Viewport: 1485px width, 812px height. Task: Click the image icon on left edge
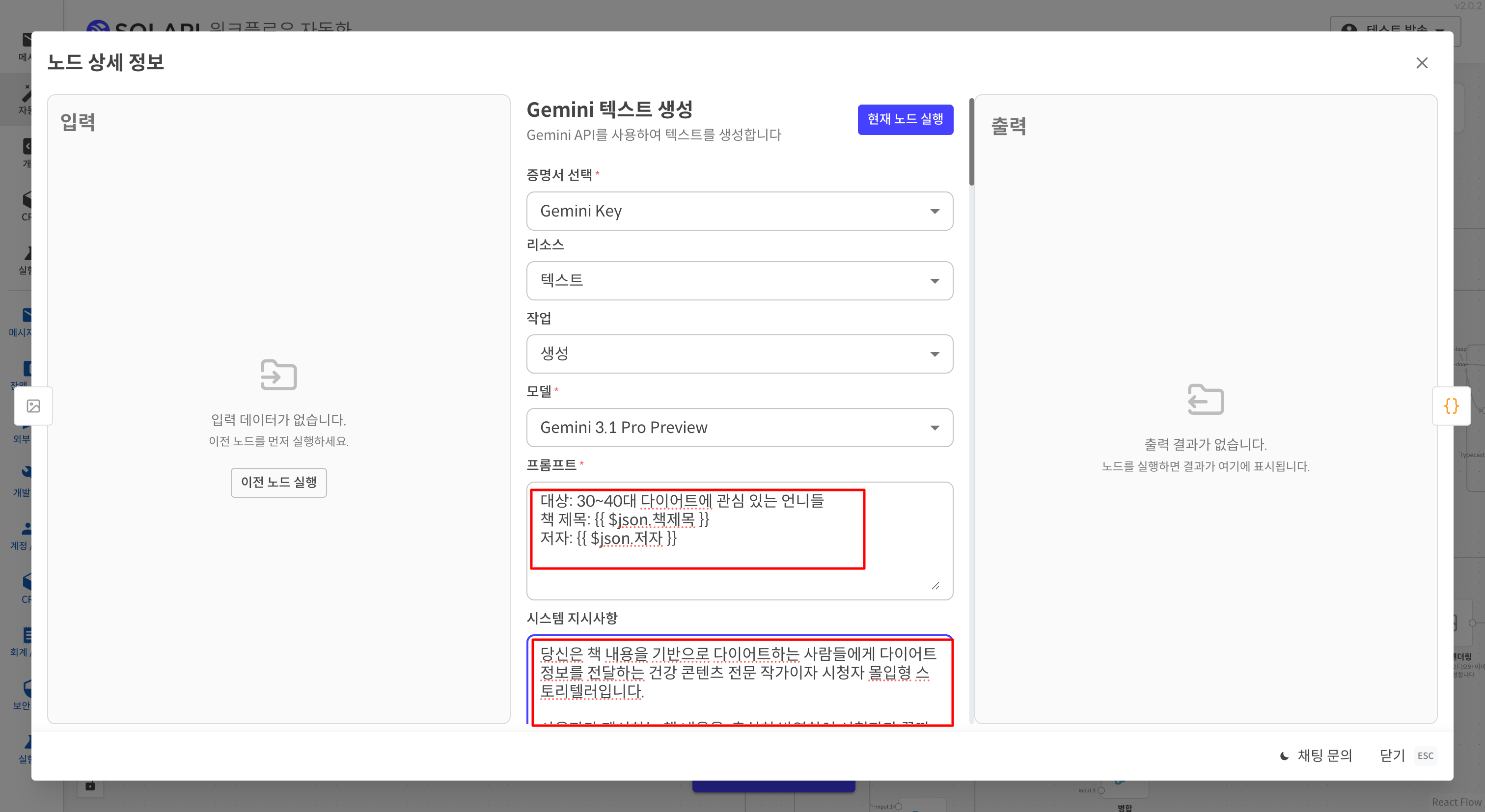point(33,406)
